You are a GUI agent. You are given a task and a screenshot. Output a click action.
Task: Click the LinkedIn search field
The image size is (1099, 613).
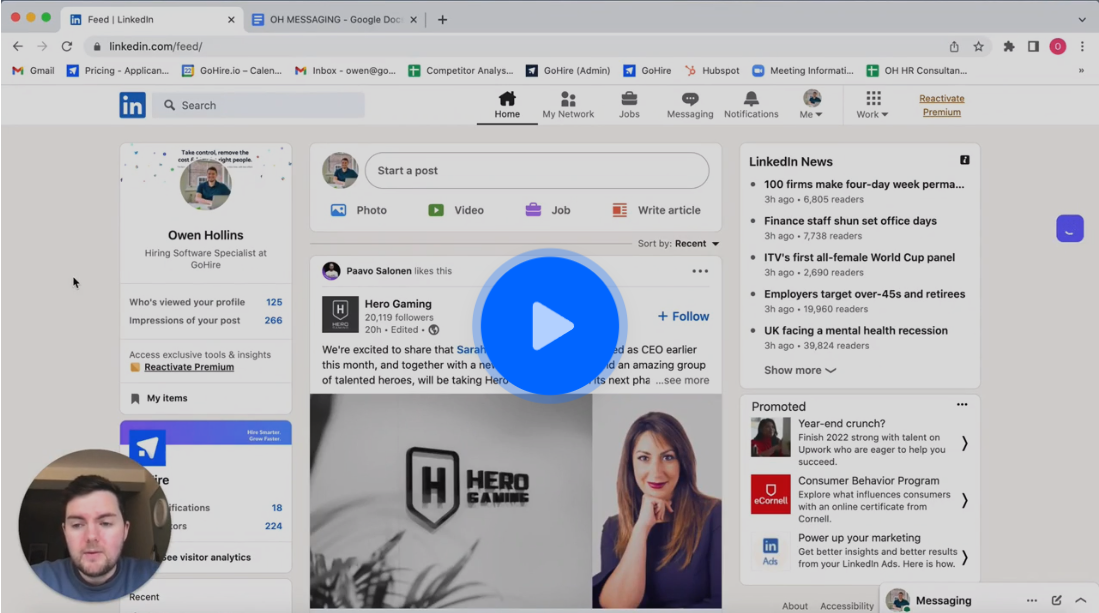pos(259,105)
